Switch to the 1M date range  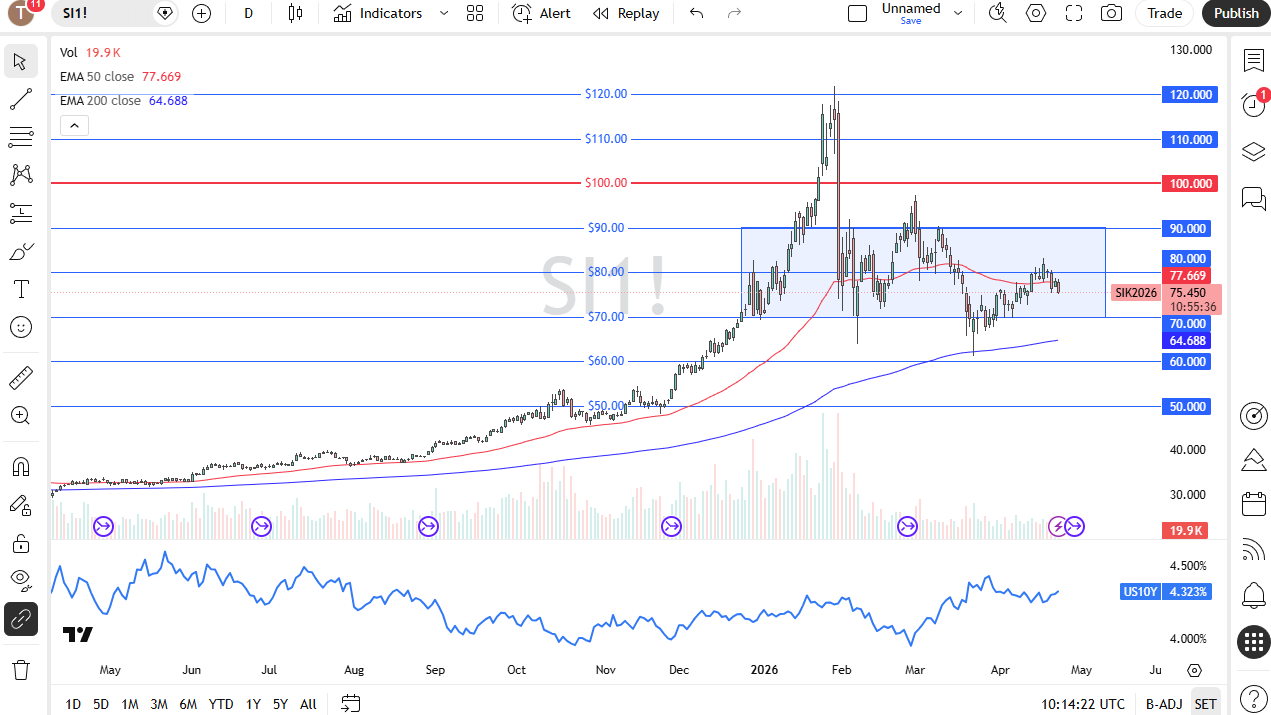130,704
